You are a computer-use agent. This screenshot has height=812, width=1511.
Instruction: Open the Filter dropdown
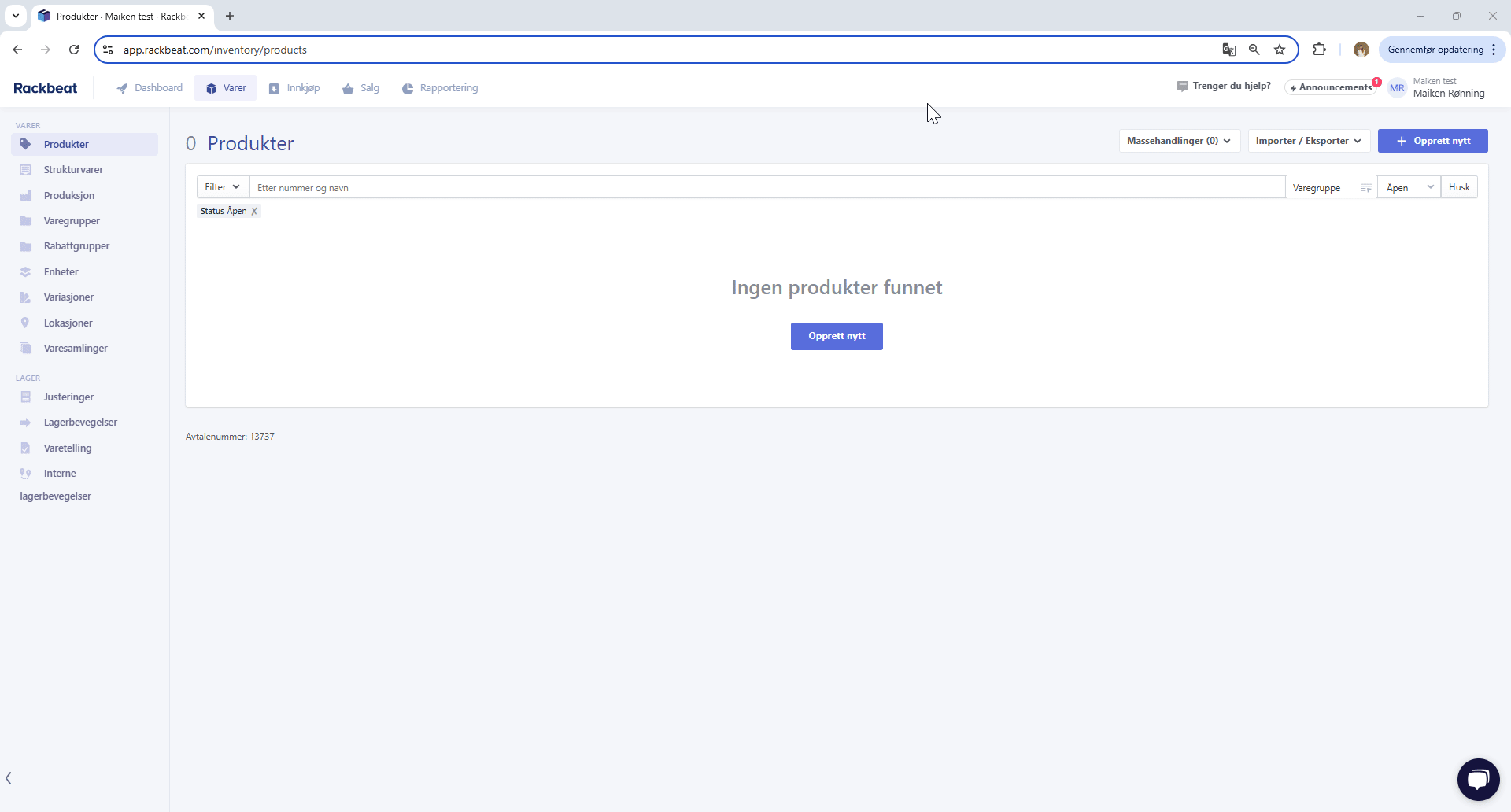[221, 187]
